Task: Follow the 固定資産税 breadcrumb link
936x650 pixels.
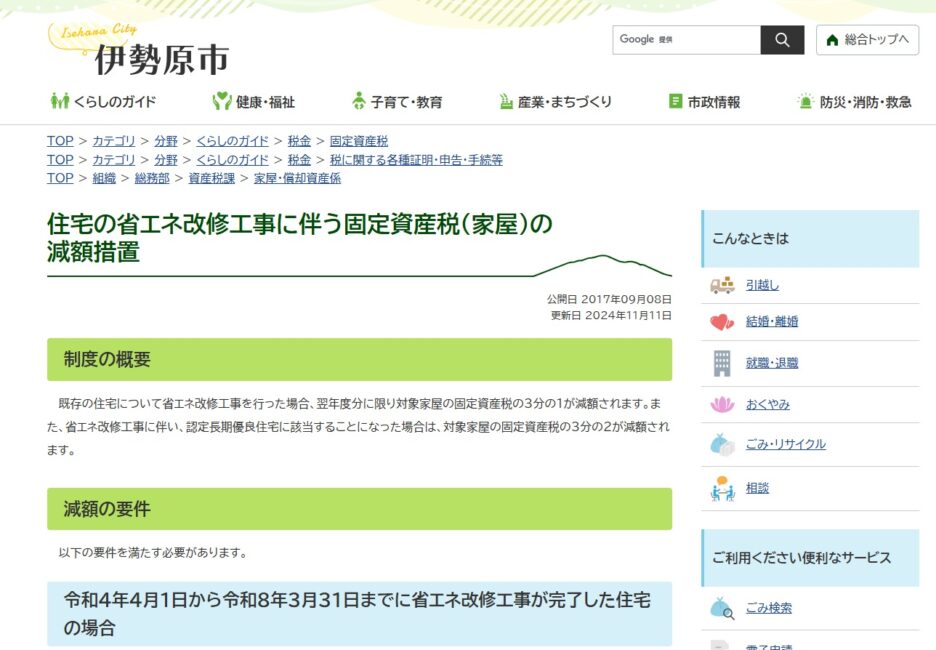Action: [359, 141]
